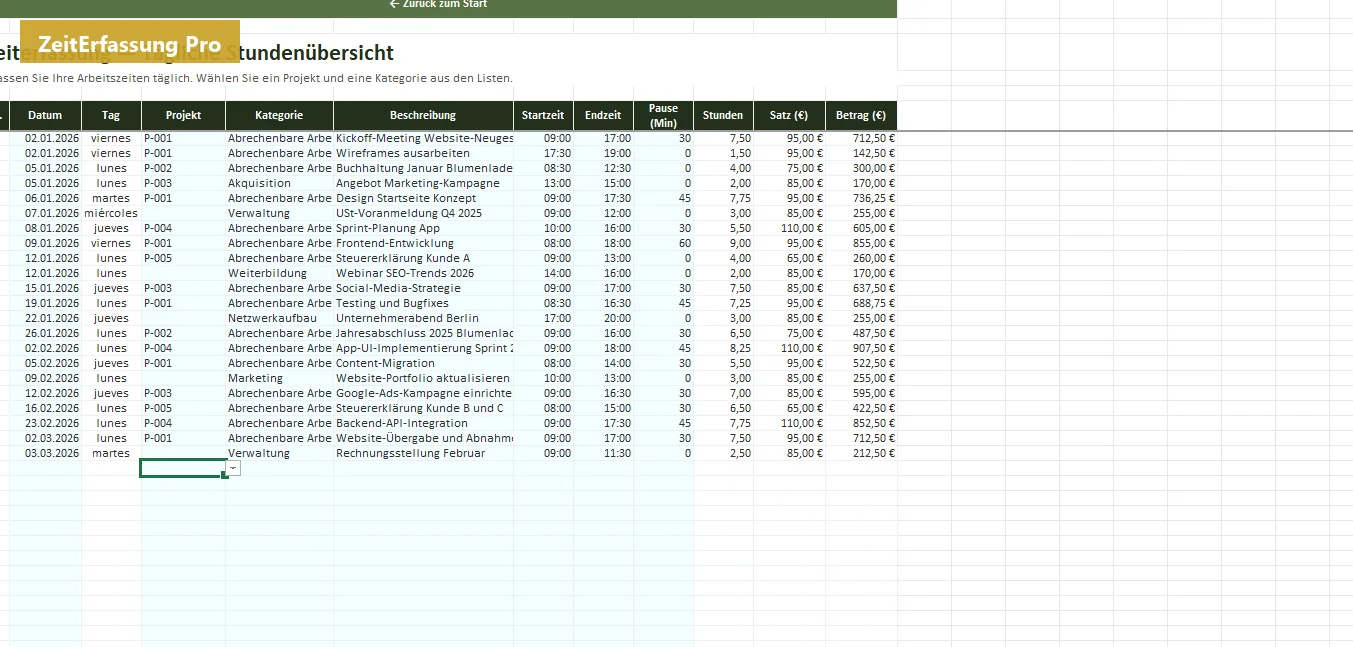The image size is (1353, 647).
Task: Select the "Kategorie" column header
Action: (279, 115)
